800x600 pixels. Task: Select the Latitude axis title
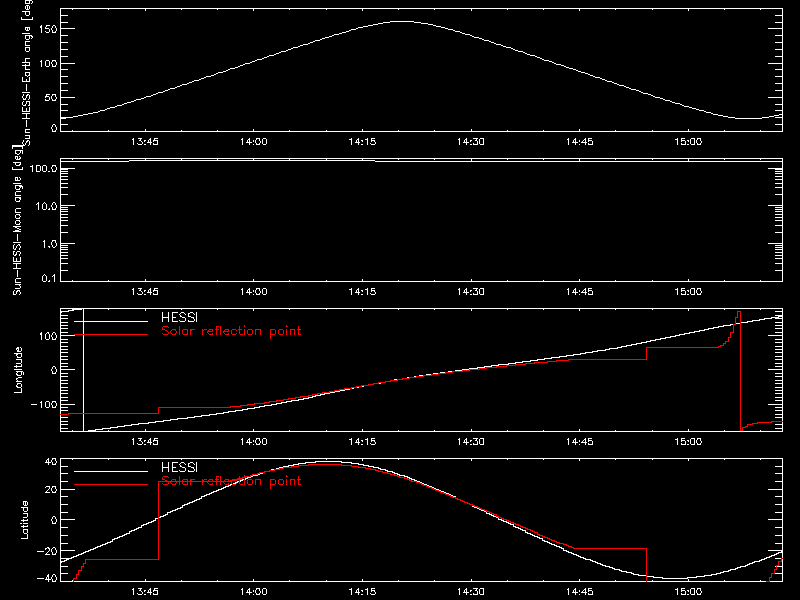[x=24, y=520]
